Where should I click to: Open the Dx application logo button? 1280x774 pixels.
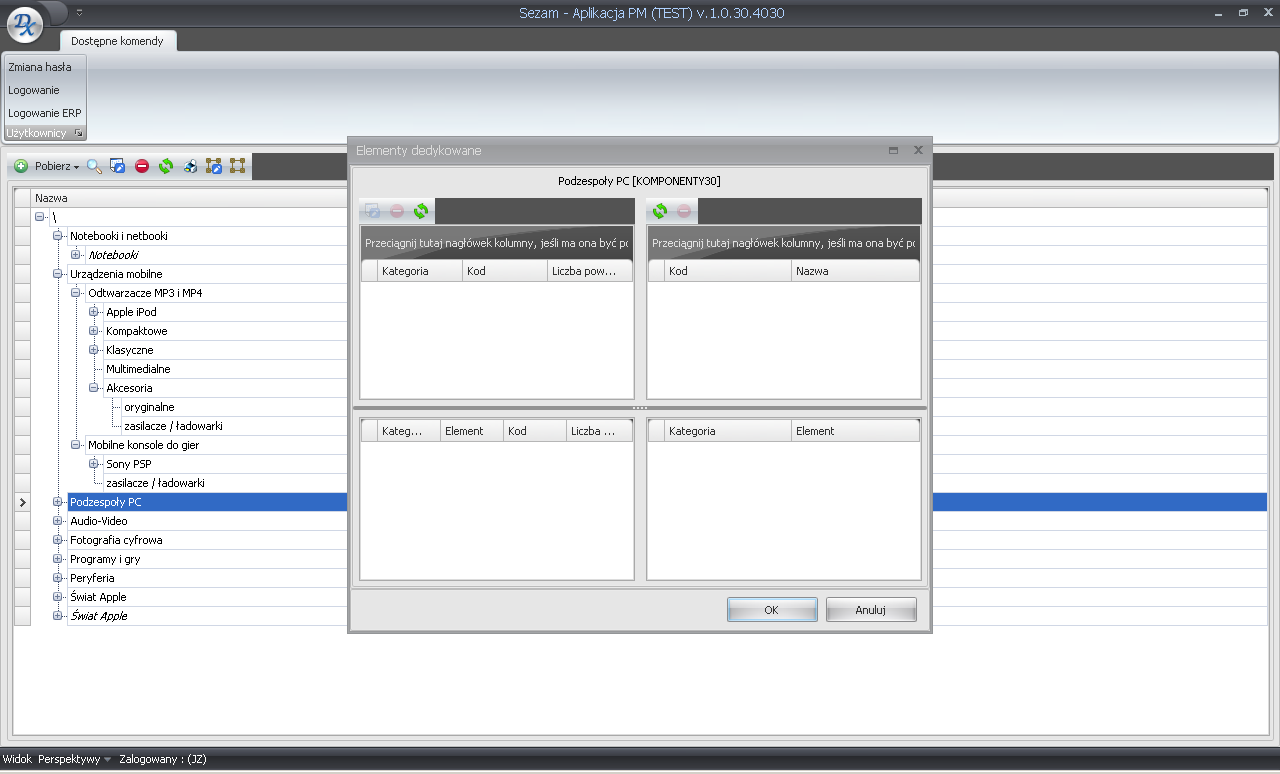[24, 24]
